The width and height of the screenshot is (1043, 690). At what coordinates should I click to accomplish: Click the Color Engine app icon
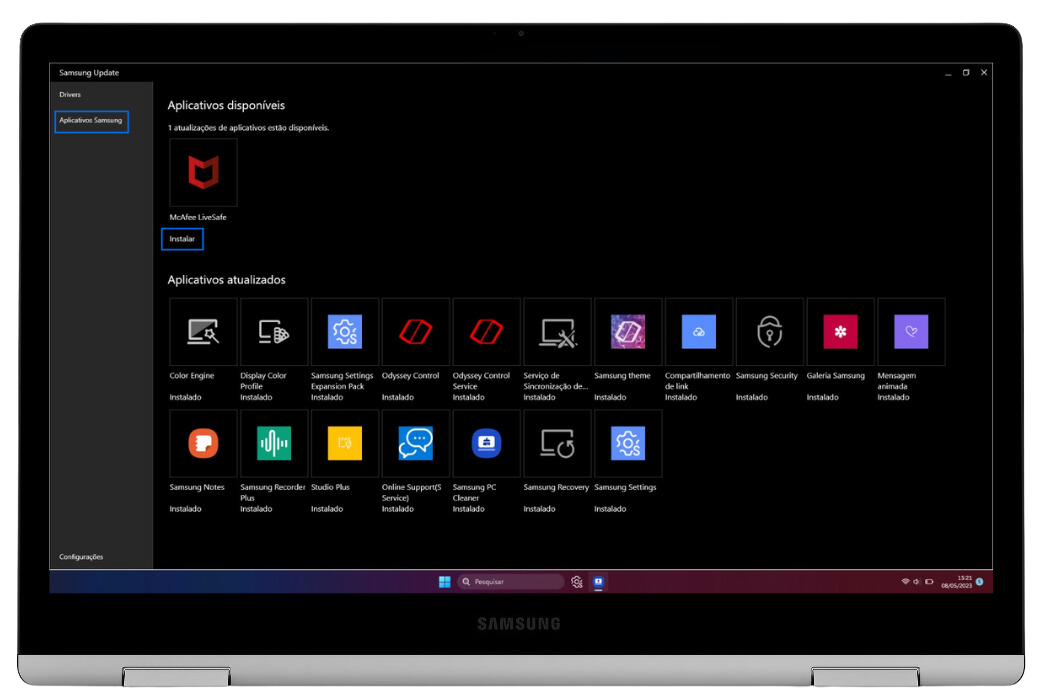[x=204, y=331]
